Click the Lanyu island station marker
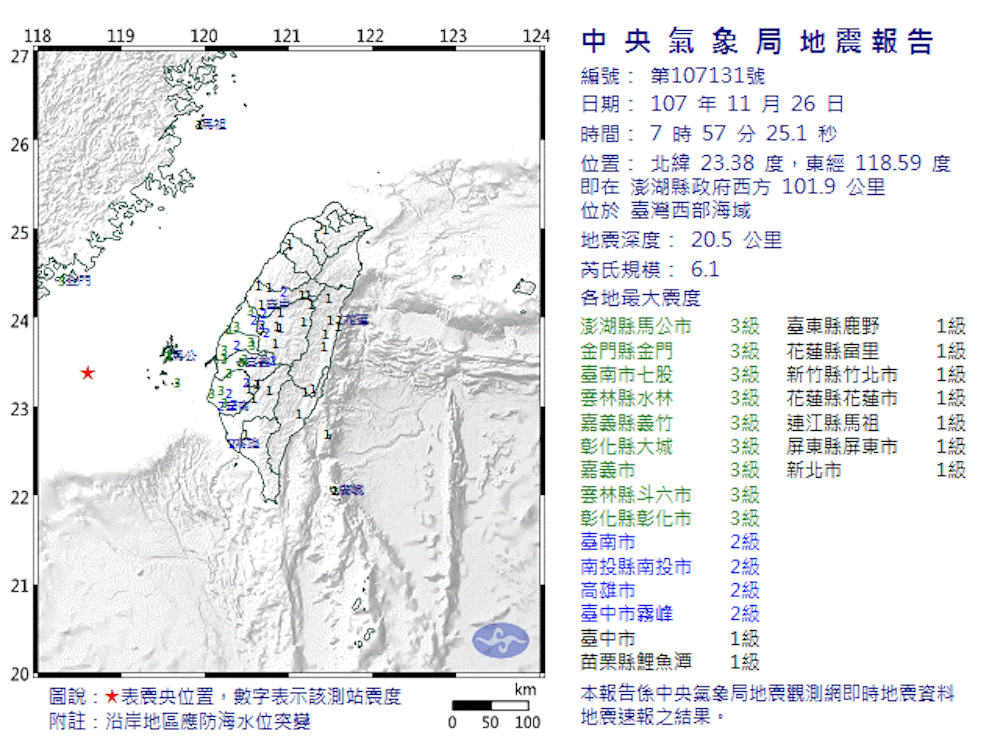The width and height of the screenshot is (1000, 750). coord(336,490)
